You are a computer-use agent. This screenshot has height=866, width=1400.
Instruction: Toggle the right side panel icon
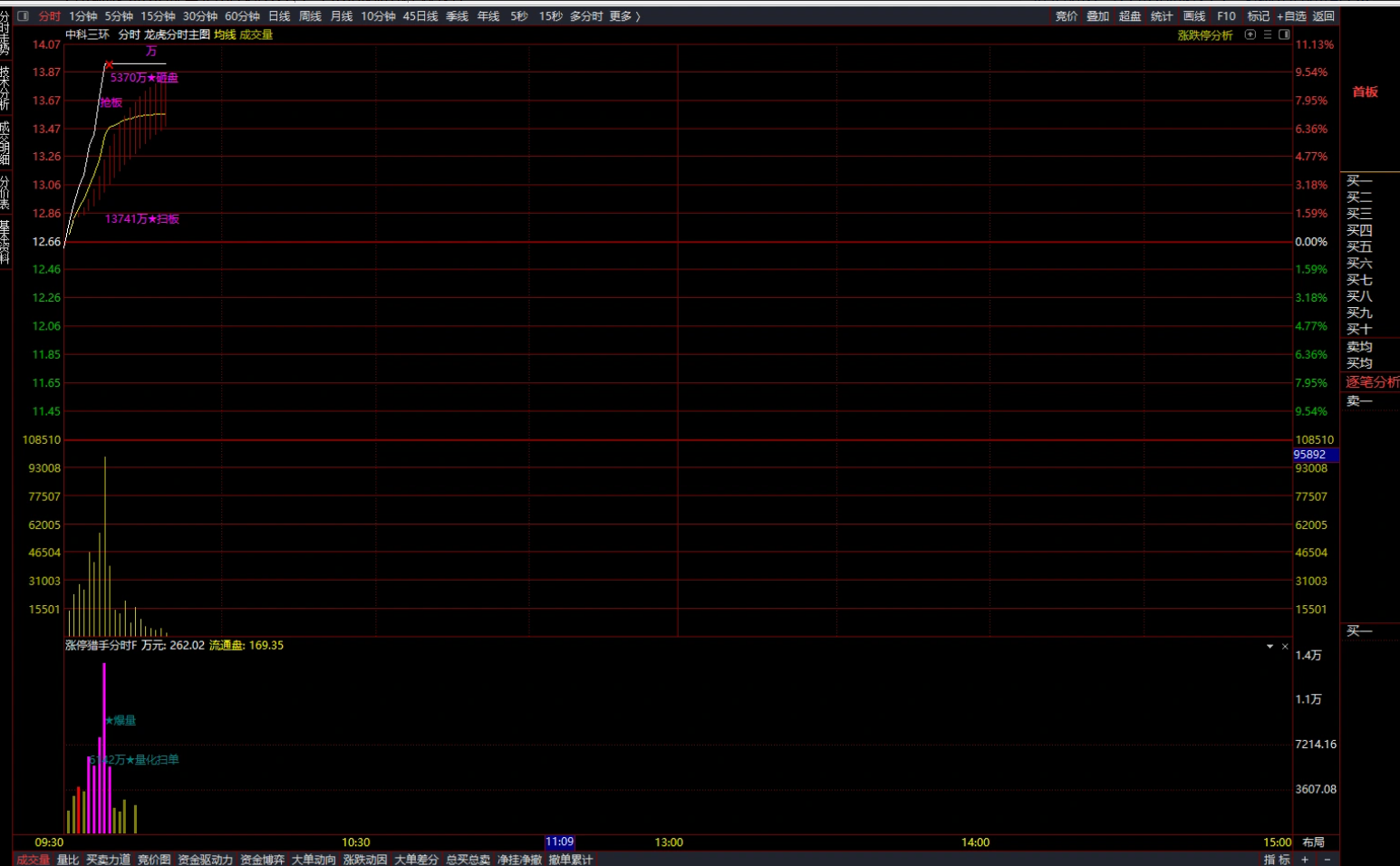[x=1284, y=35]
